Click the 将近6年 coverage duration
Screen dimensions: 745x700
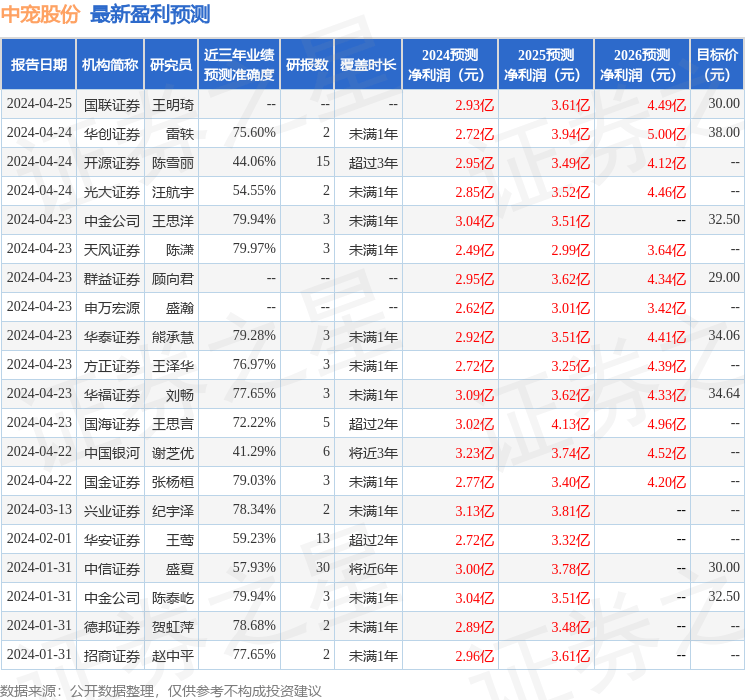[x=373, y=569]
